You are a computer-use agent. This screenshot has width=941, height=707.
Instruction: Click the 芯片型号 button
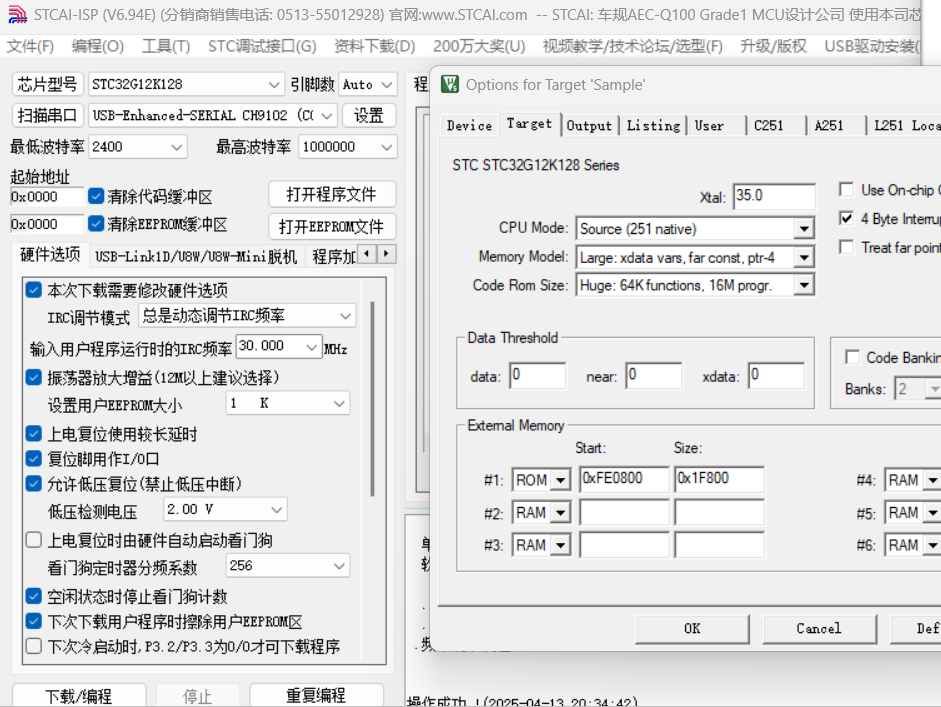tap(47, 85)
